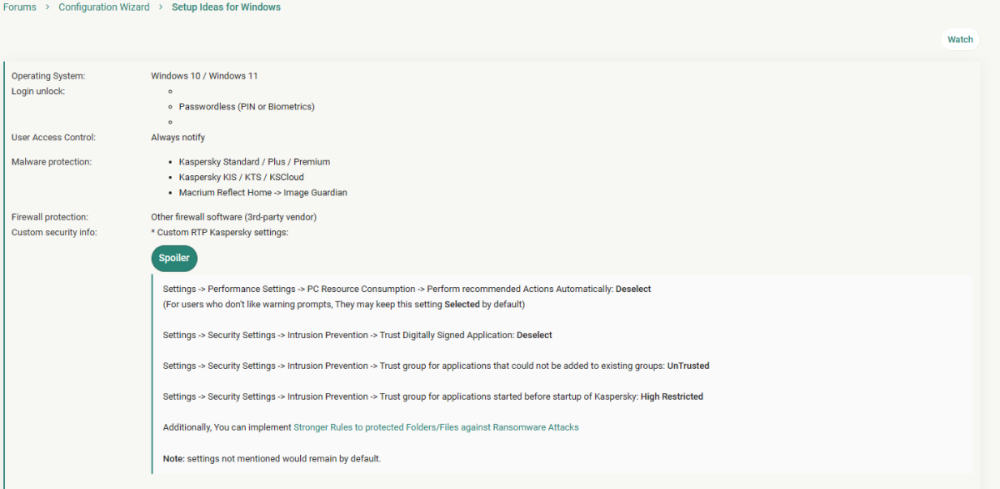Click Setup Ideas for Windows breadcrumb

pyautogui.click(x=226, y=8)
